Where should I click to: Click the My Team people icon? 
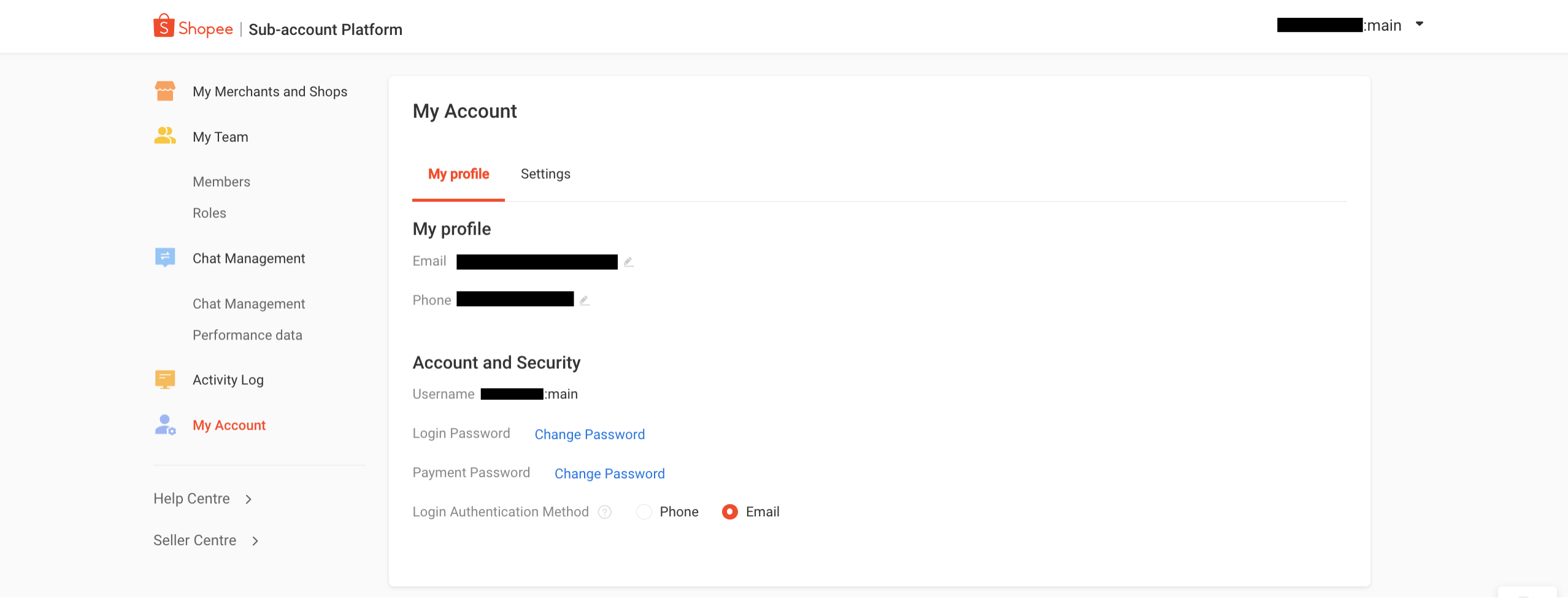pyautogui.click(x=165, y=136)
